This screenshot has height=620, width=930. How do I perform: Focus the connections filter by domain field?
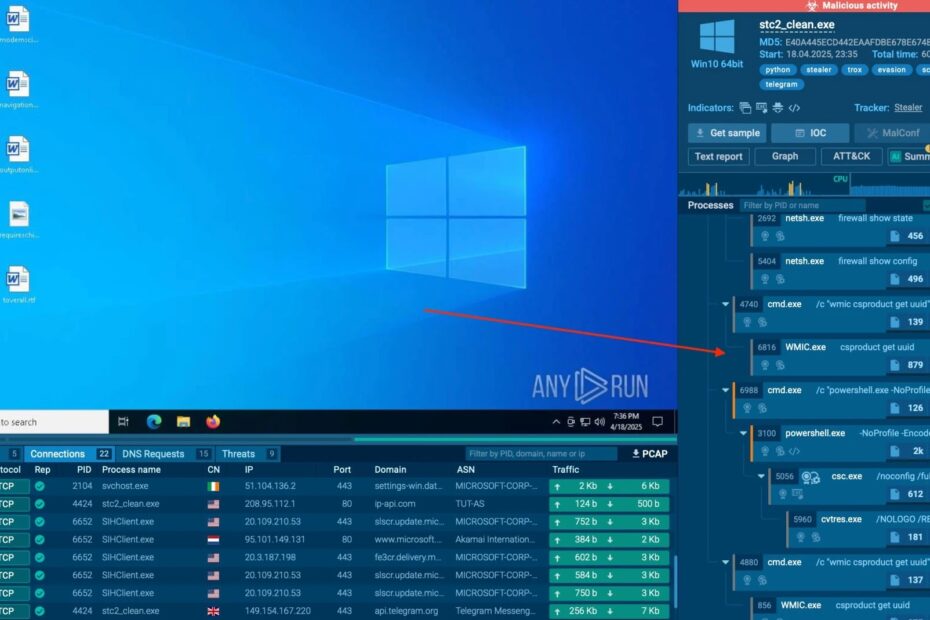coord(540,454)
